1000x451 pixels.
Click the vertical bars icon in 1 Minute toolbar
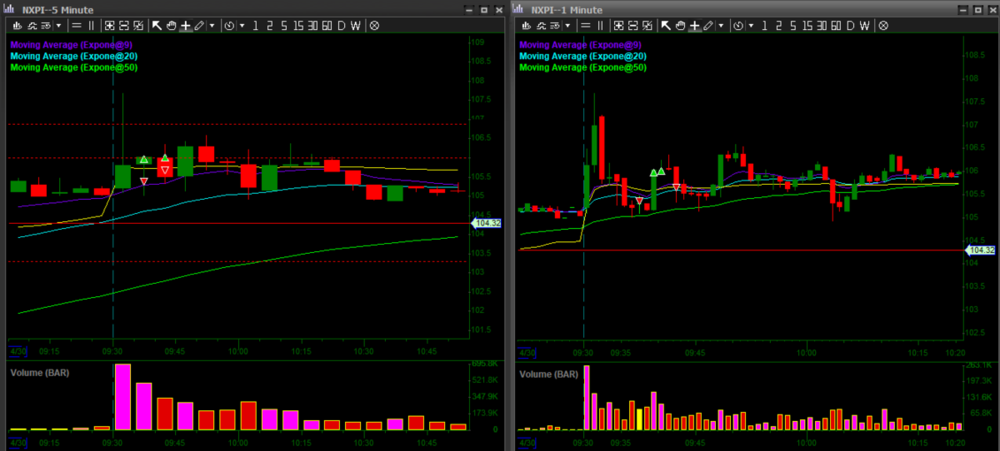(601, 25)
